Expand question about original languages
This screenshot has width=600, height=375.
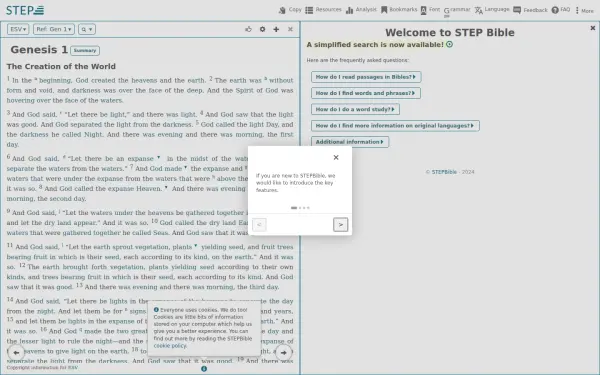(395, 126)
